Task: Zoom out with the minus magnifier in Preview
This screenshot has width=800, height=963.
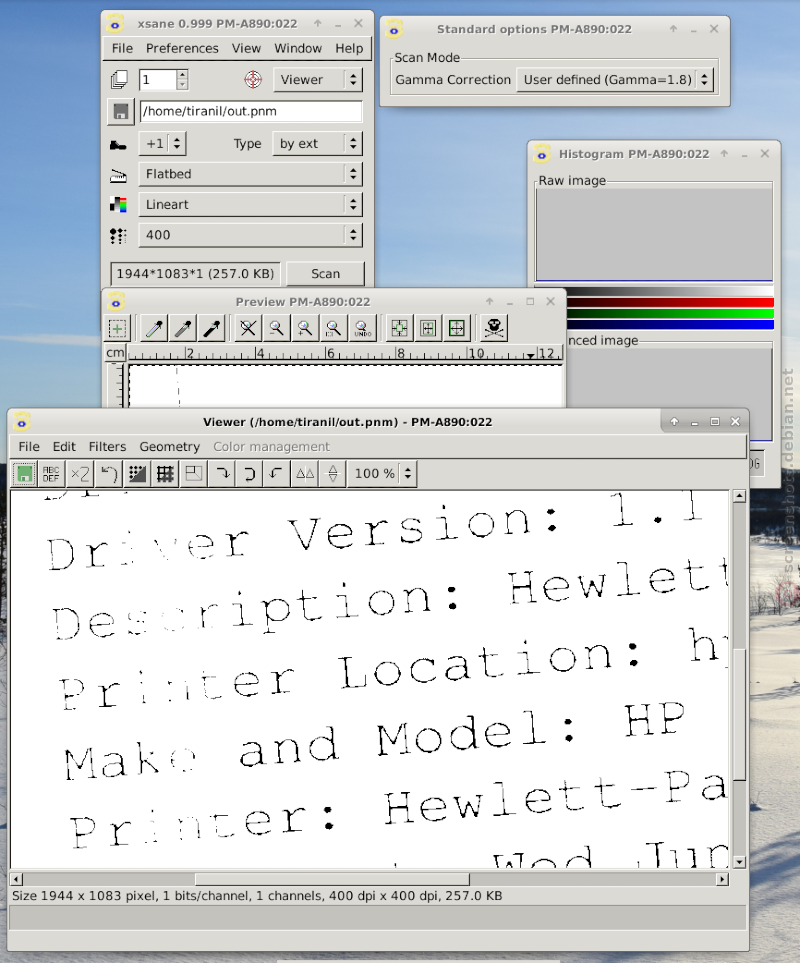Action: (x=276, y=329)
